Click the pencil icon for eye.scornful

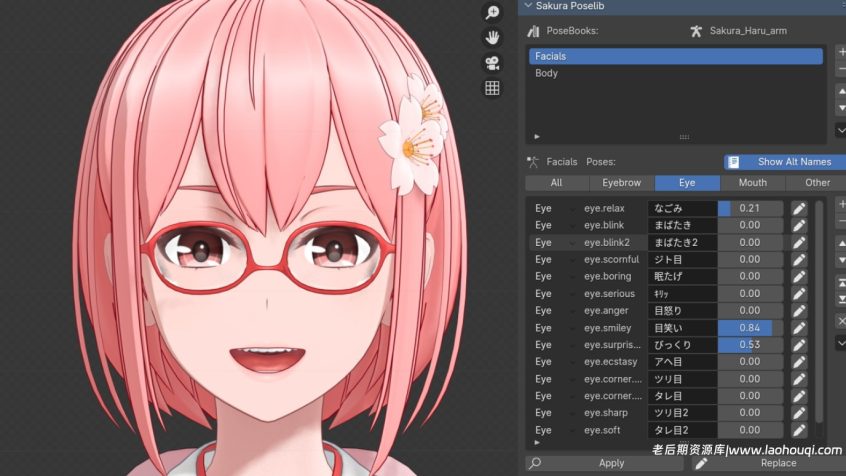tap(799, 260)
